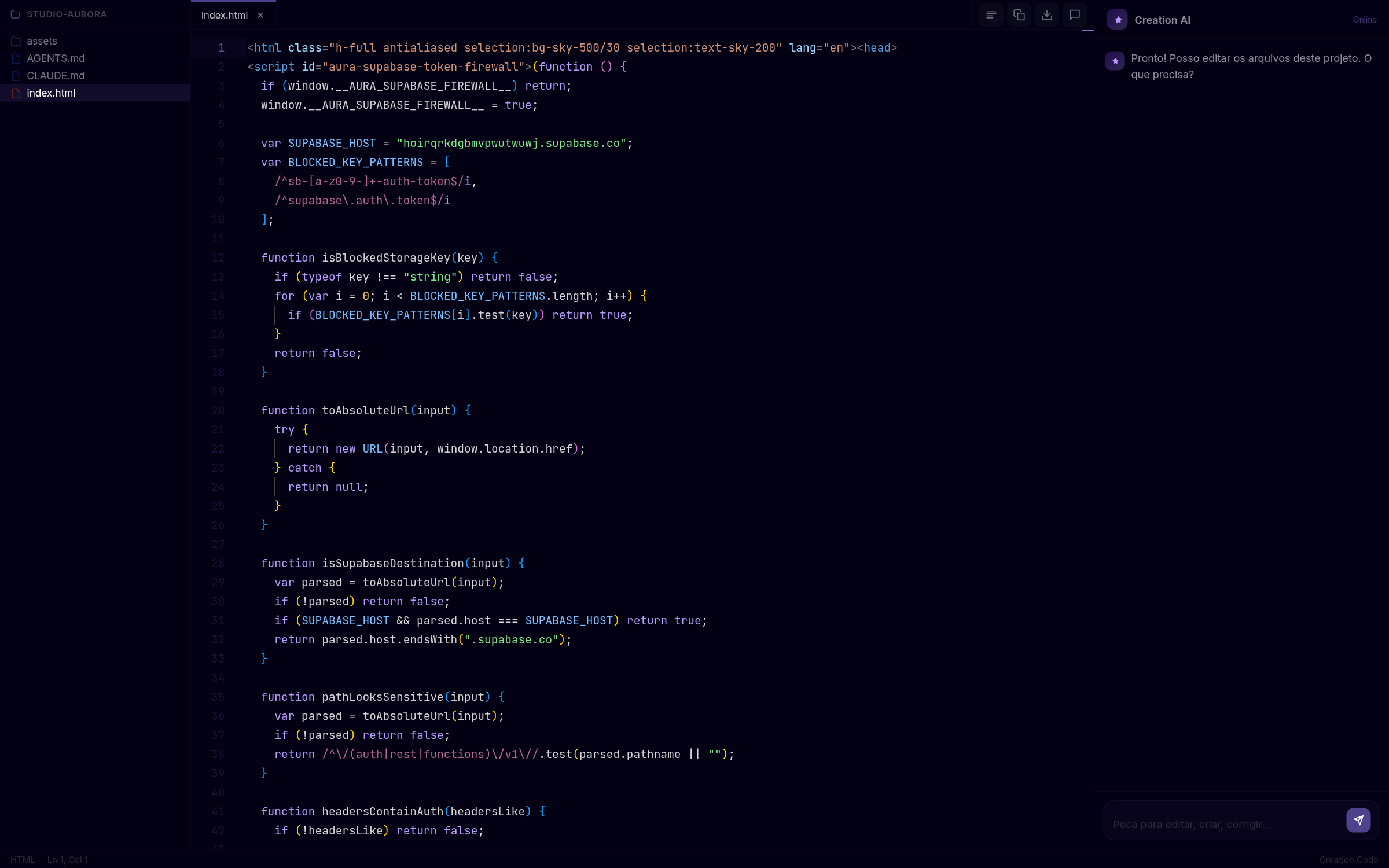Click the aura-supabase-token-firewall script id

[424, 67]
